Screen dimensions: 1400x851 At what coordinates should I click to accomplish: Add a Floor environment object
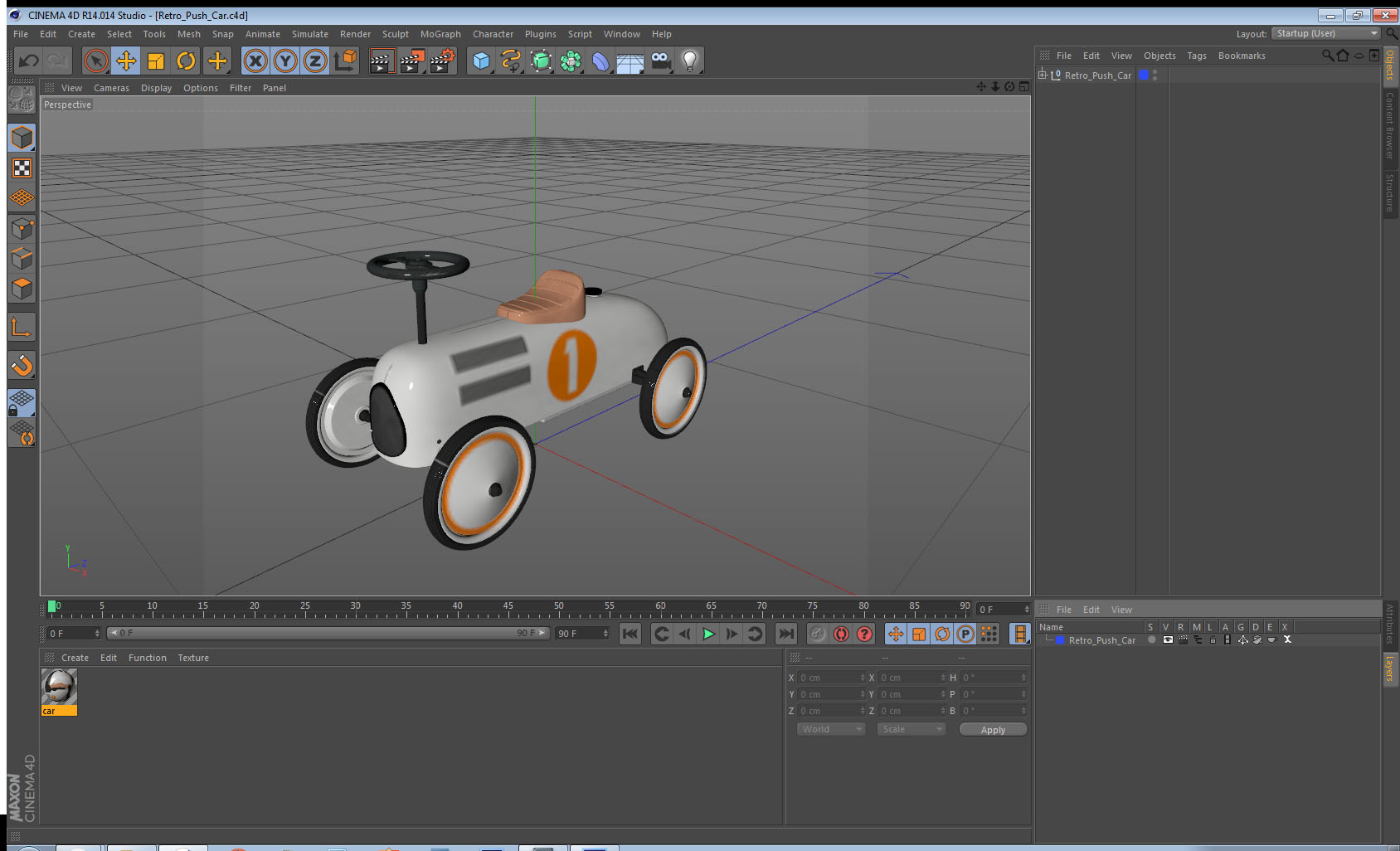[630, 61]
